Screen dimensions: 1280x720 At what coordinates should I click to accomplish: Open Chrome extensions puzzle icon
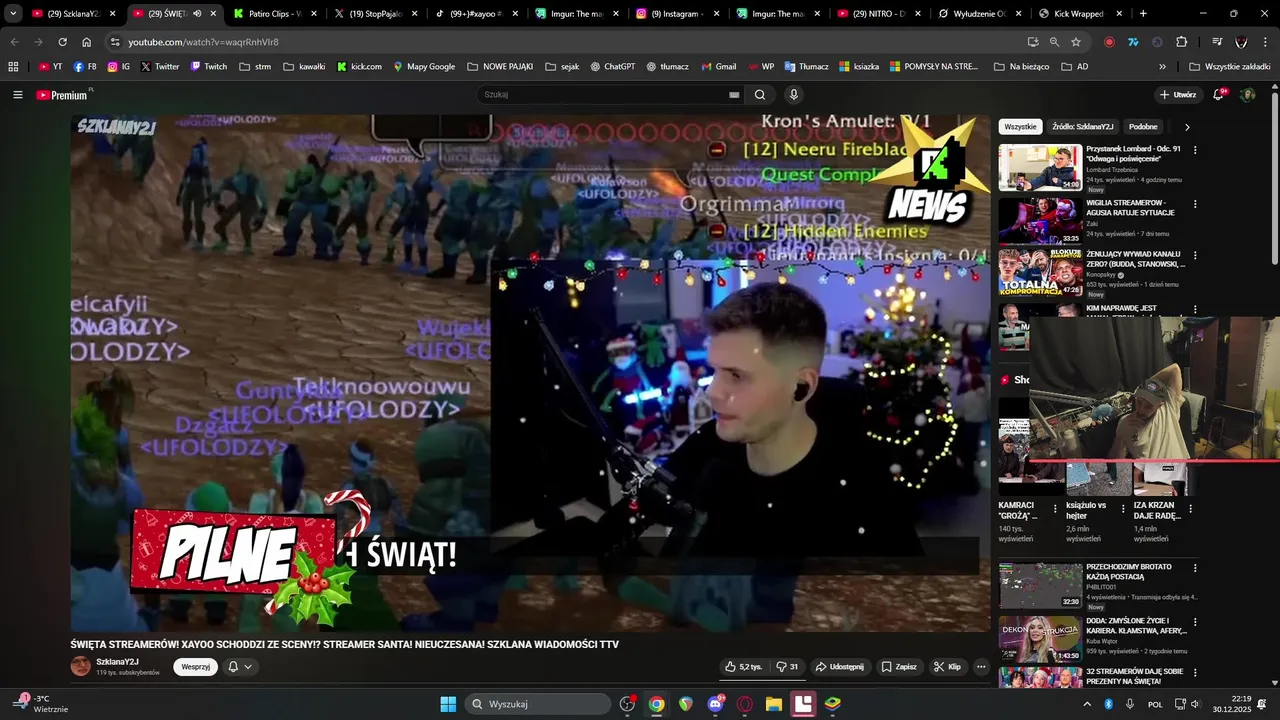point(1181,42)
